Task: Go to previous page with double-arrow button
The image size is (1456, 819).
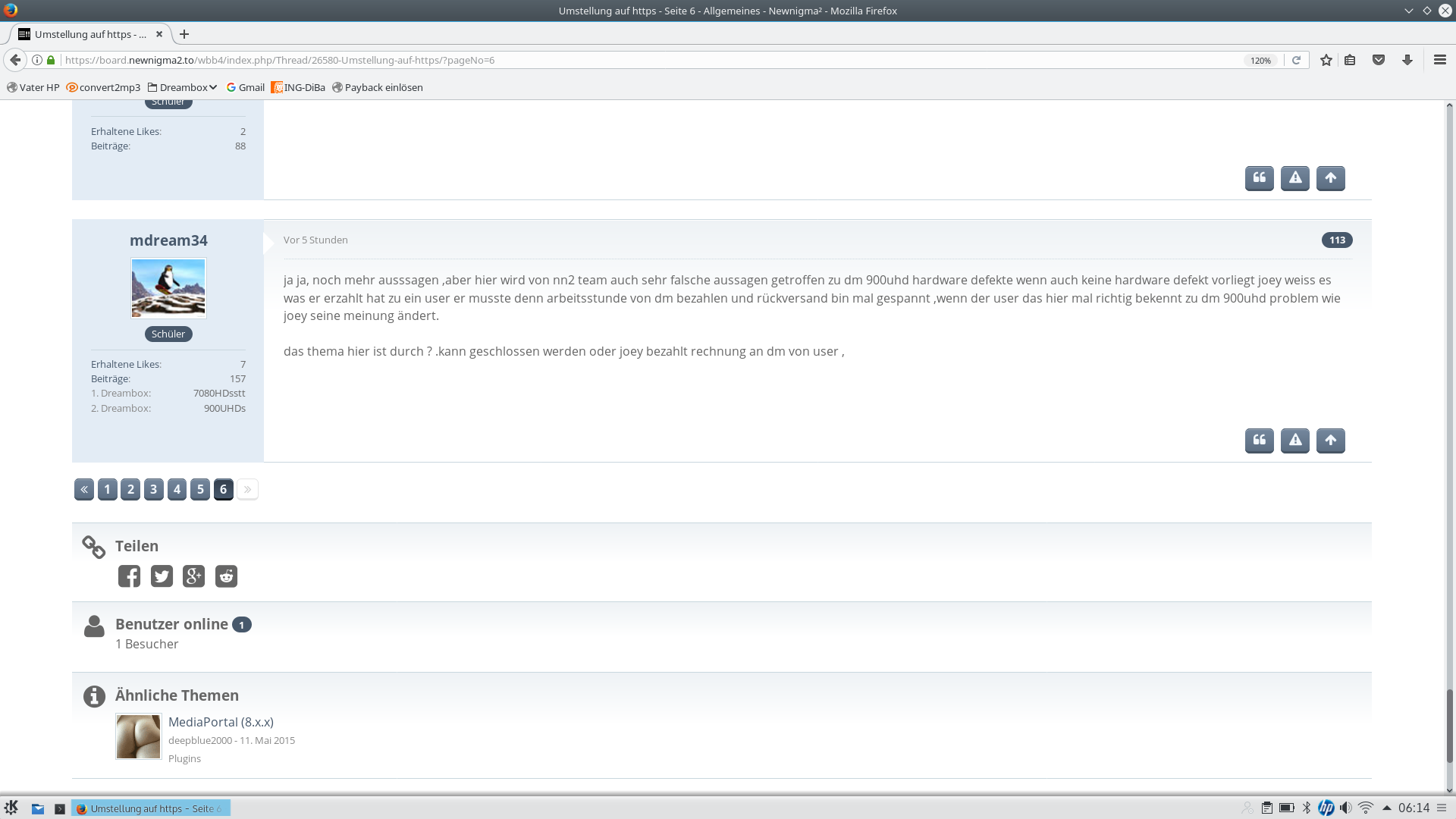Action: coord(84,489)
